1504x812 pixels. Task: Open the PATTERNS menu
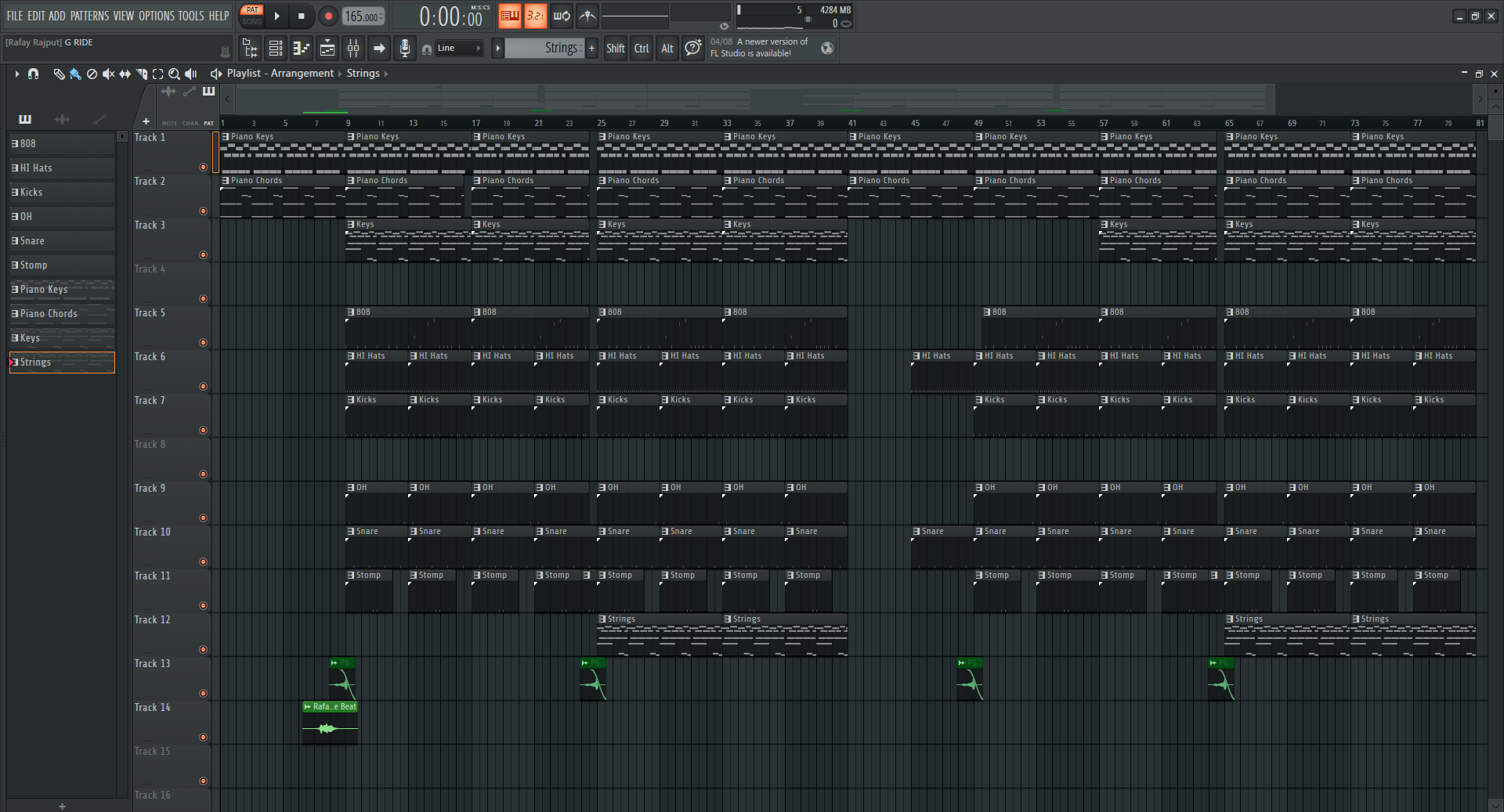pyautogui.click(x=89, y=16)
